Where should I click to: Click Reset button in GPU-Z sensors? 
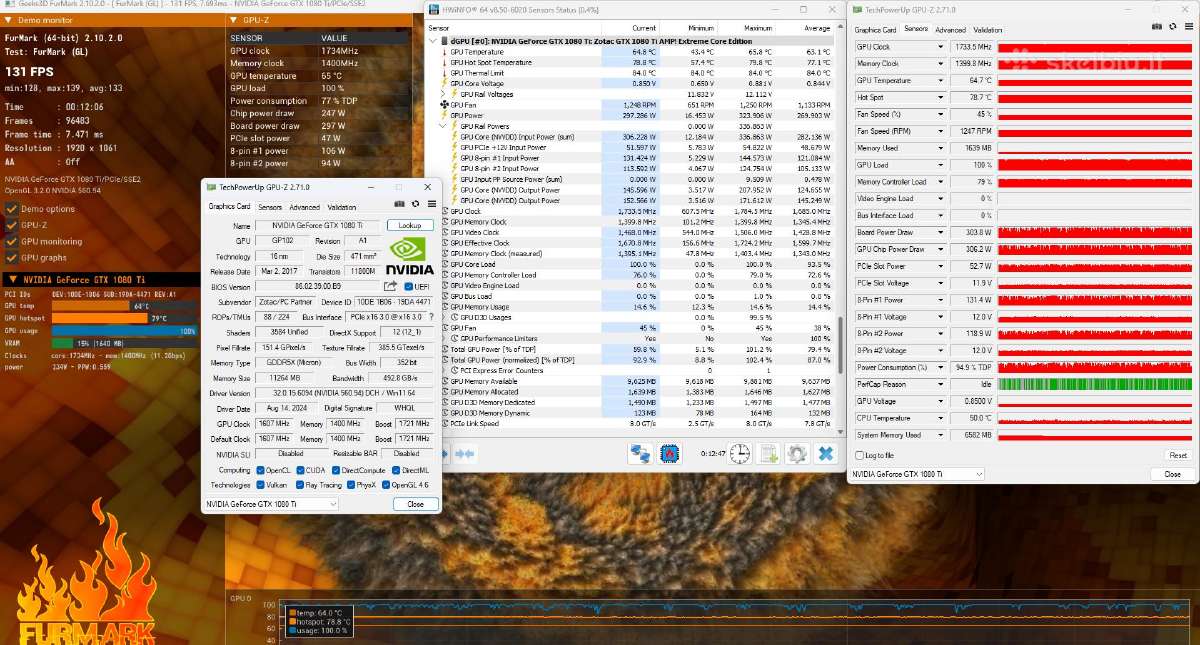[1179, 455]
